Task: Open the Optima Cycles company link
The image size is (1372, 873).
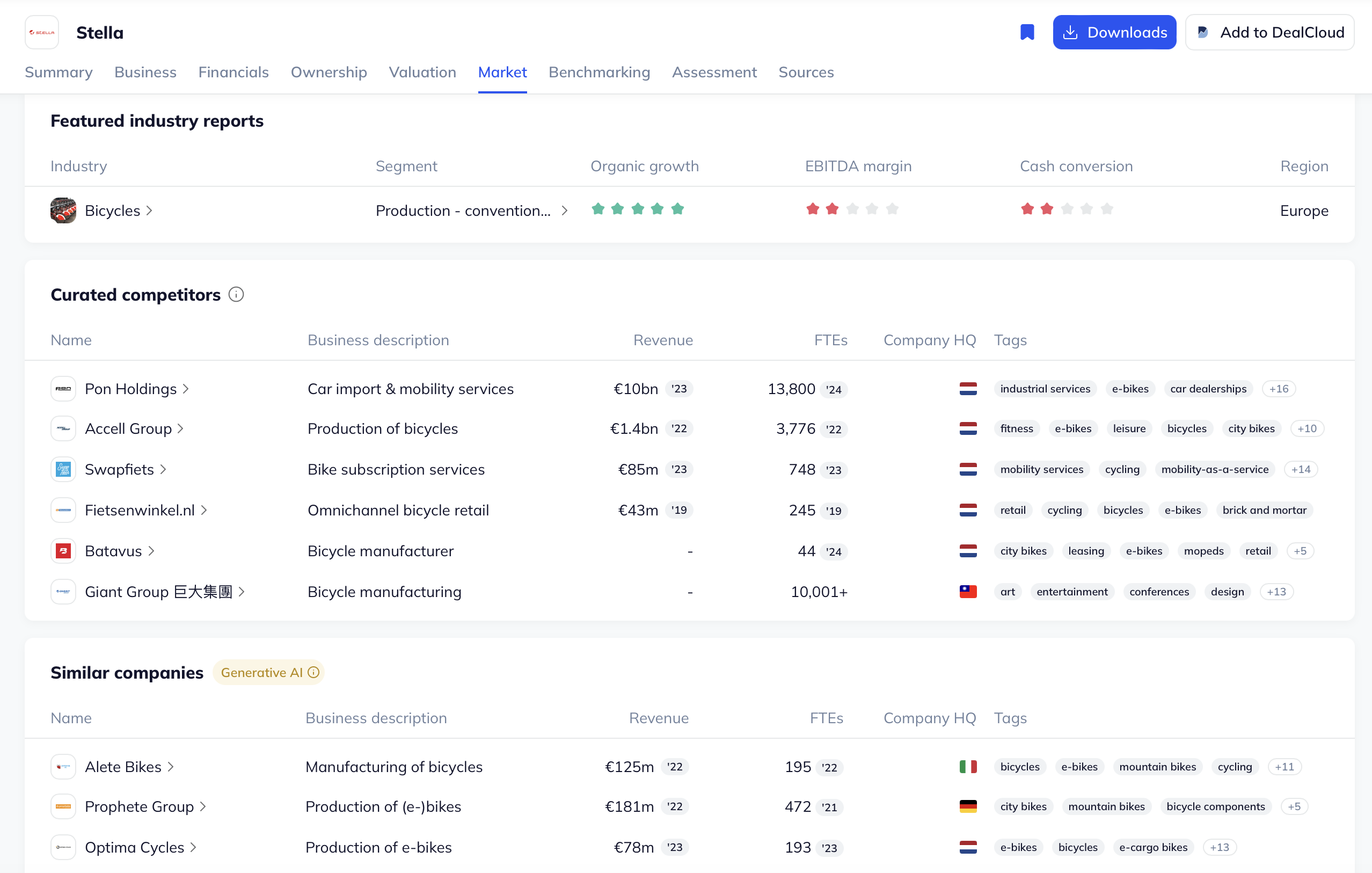Action: pos(141,847)
